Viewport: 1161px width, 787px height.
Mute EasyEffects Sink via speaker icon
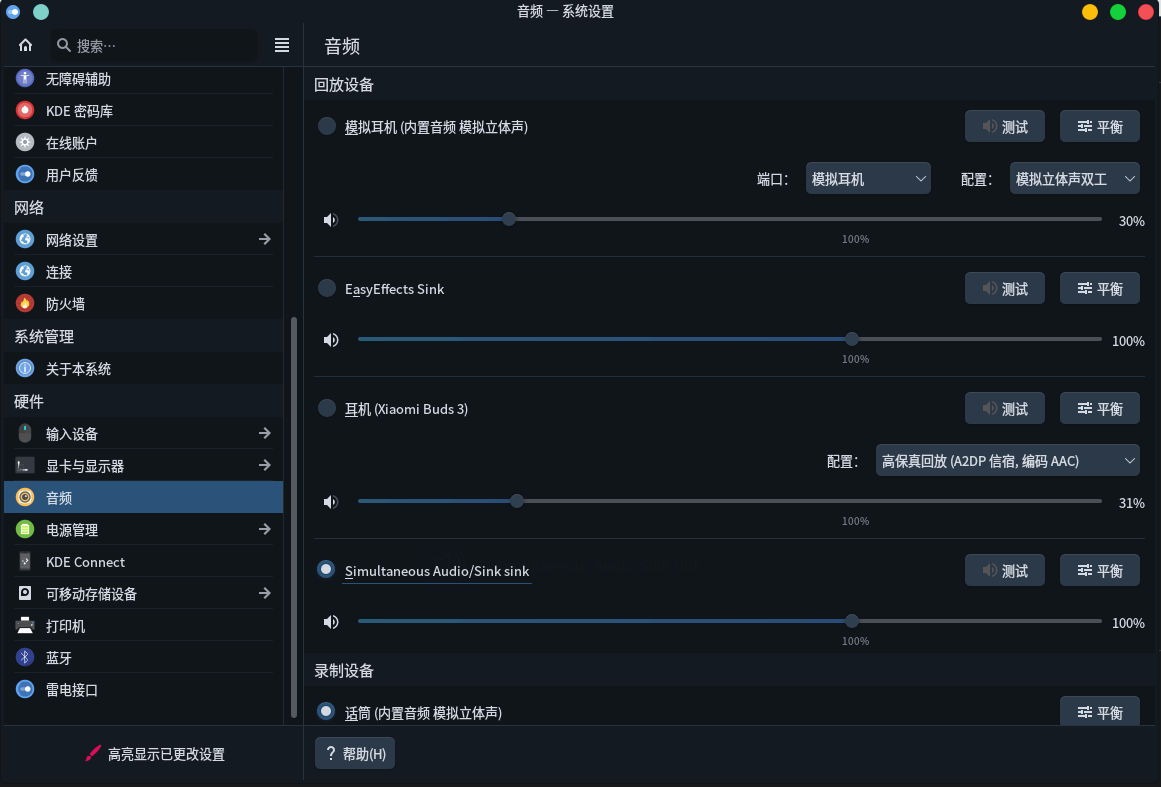coord(331,340)
